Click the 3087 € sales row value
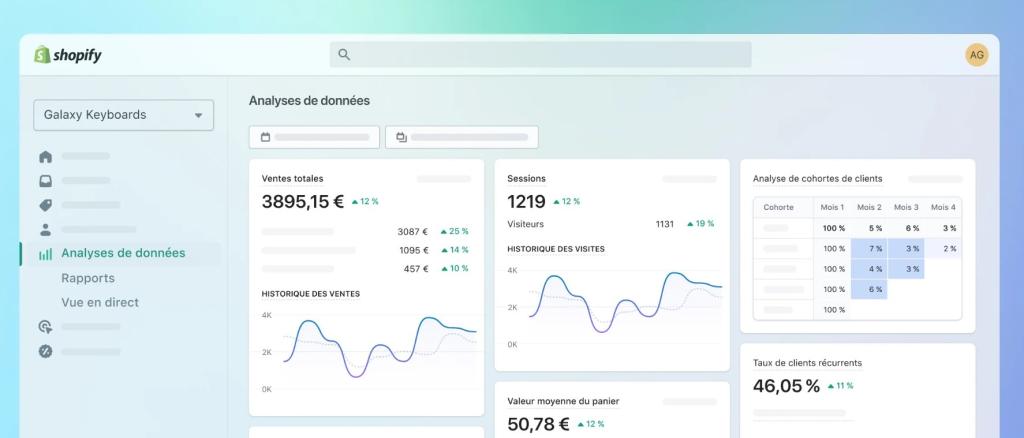Image resolution: width=1024 pixels, height=438 pixels. point(413,231)
